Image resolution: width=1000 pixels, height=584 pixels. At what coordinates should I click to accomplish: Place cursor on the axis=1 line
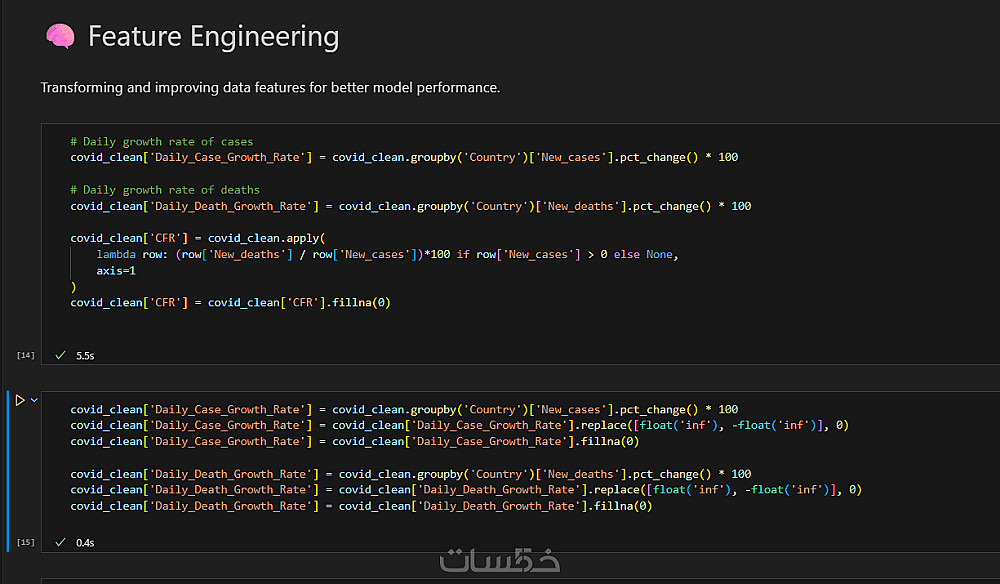(x=116, y=271)
